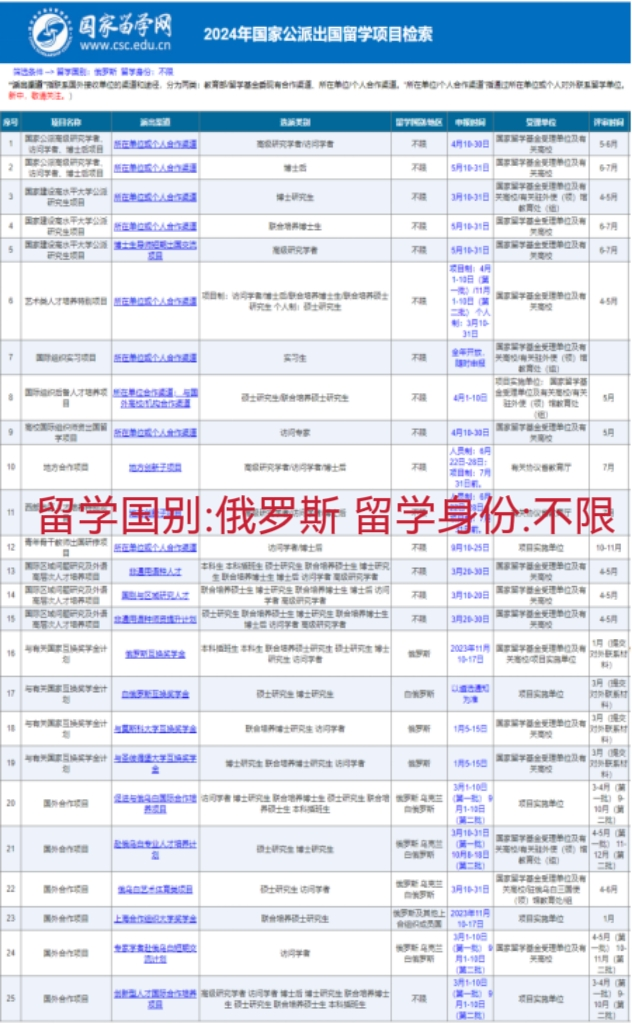The image size is (632, 1024).
Task: Open the channel link in row 12
Action: (155, 548)
